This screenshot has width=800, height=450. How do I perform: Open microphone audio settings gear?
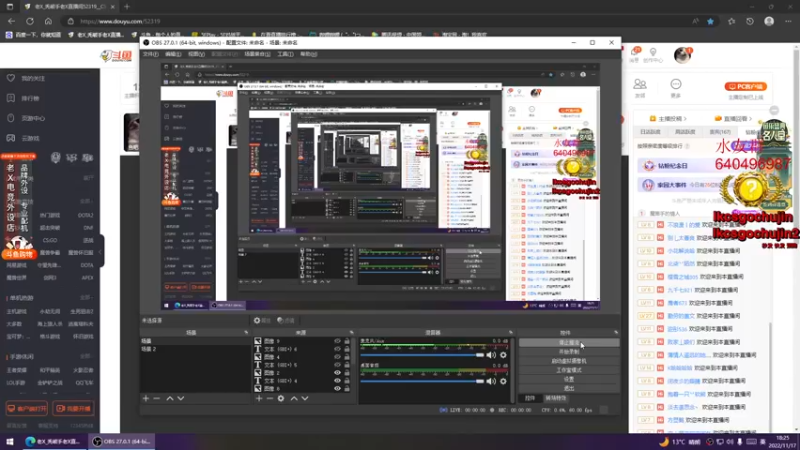pos(503,355)
